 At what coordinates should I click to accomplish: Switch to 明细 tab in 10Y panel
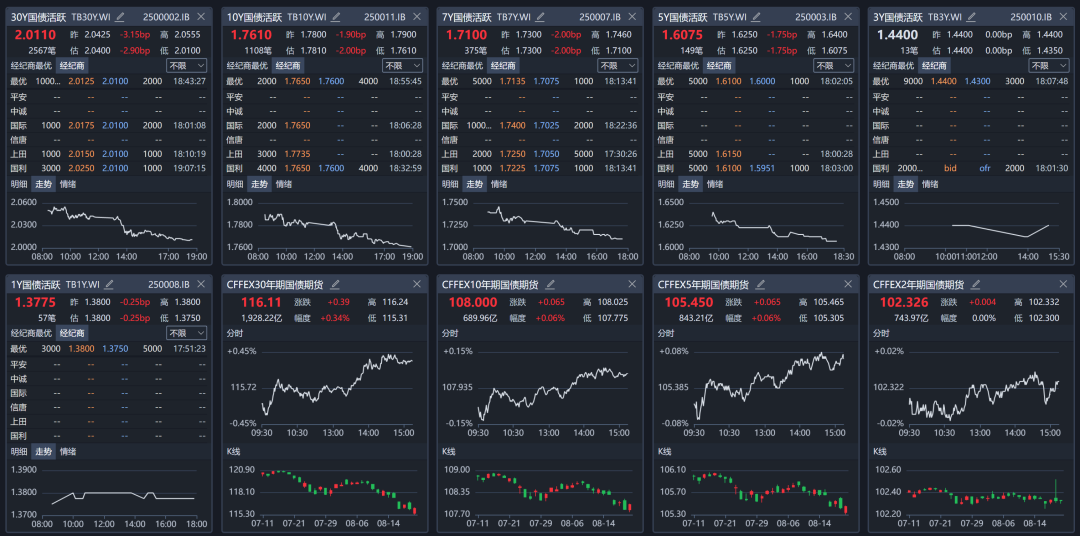click(235, 184)
